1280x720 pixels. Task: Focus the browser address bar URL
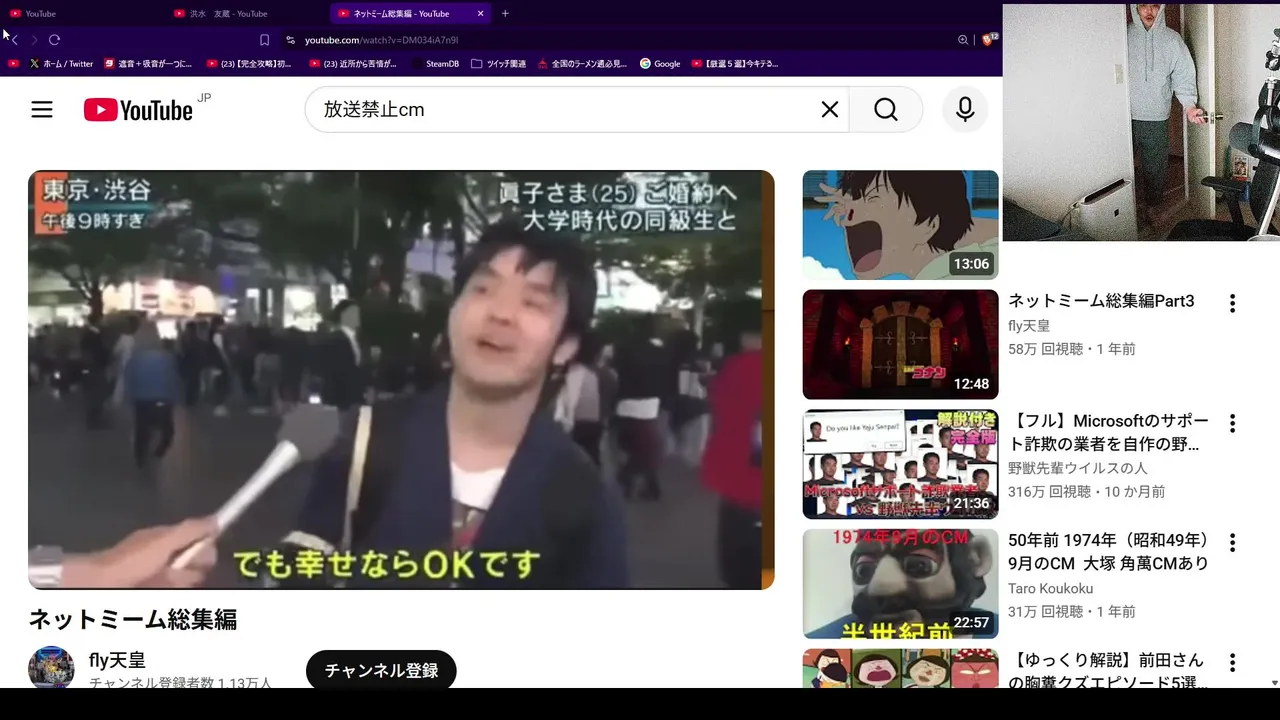pos(381,40)
